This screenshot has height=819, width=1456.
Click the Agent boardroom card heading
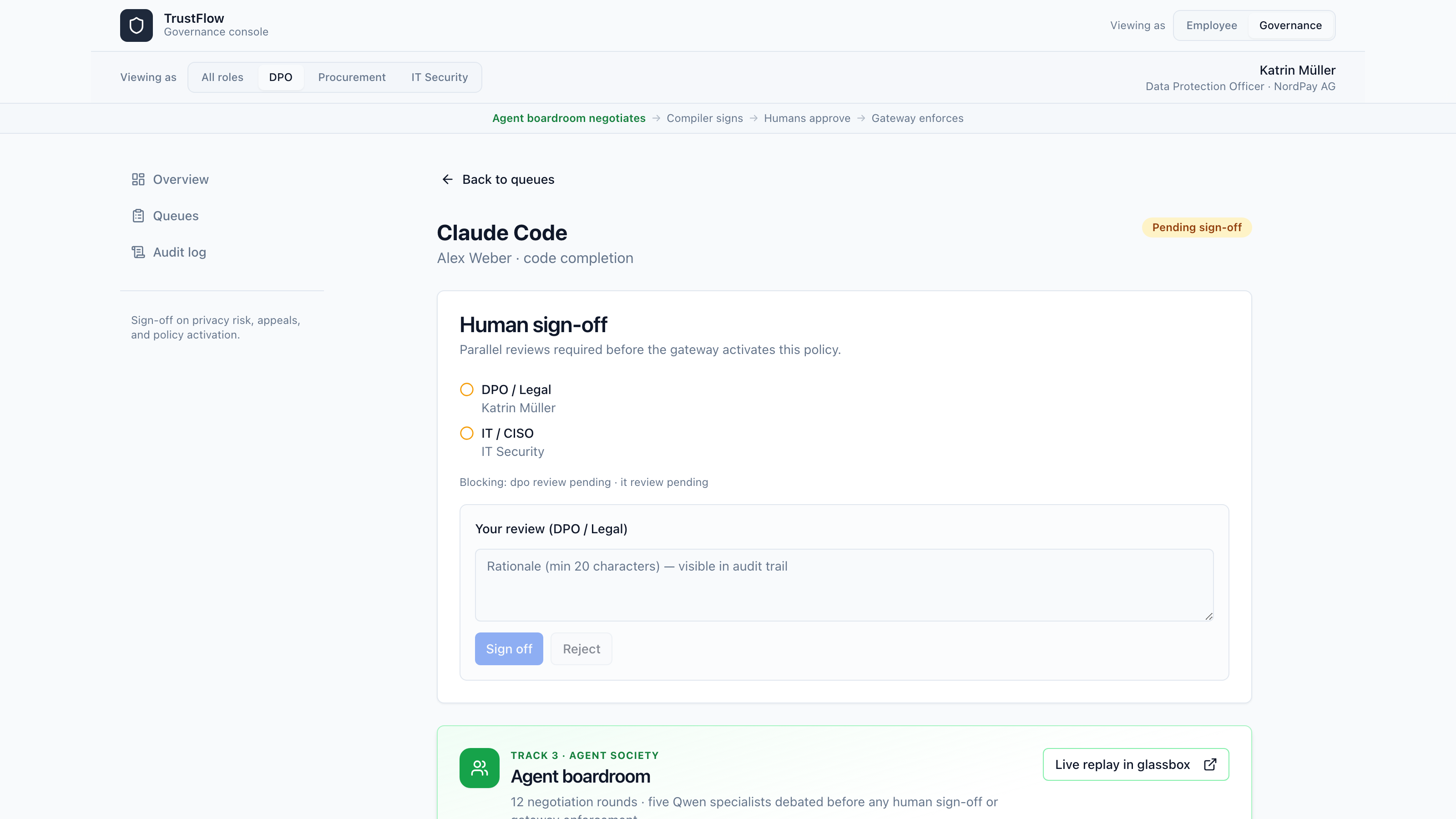click(581, 777)
